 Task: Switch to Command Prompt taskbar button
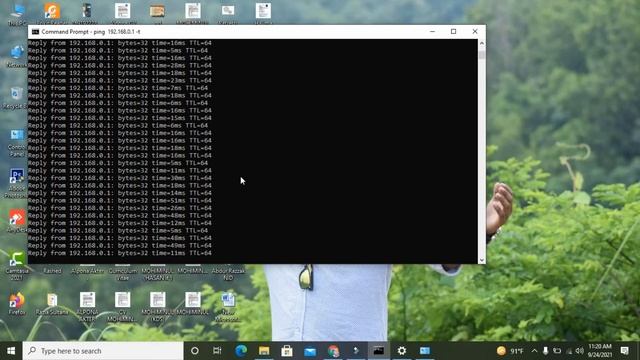[379, 351]
